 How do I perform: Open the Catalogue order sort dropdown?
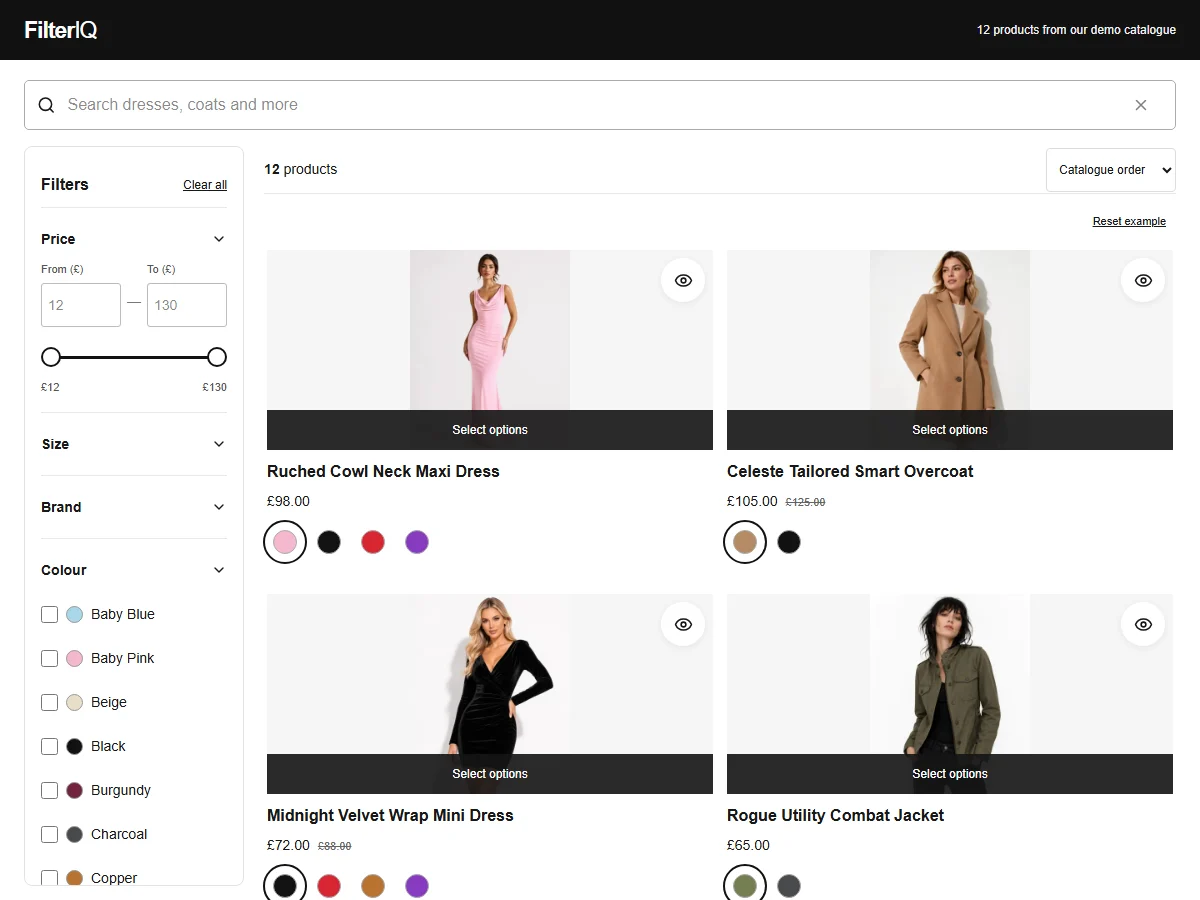point(1111,170)
